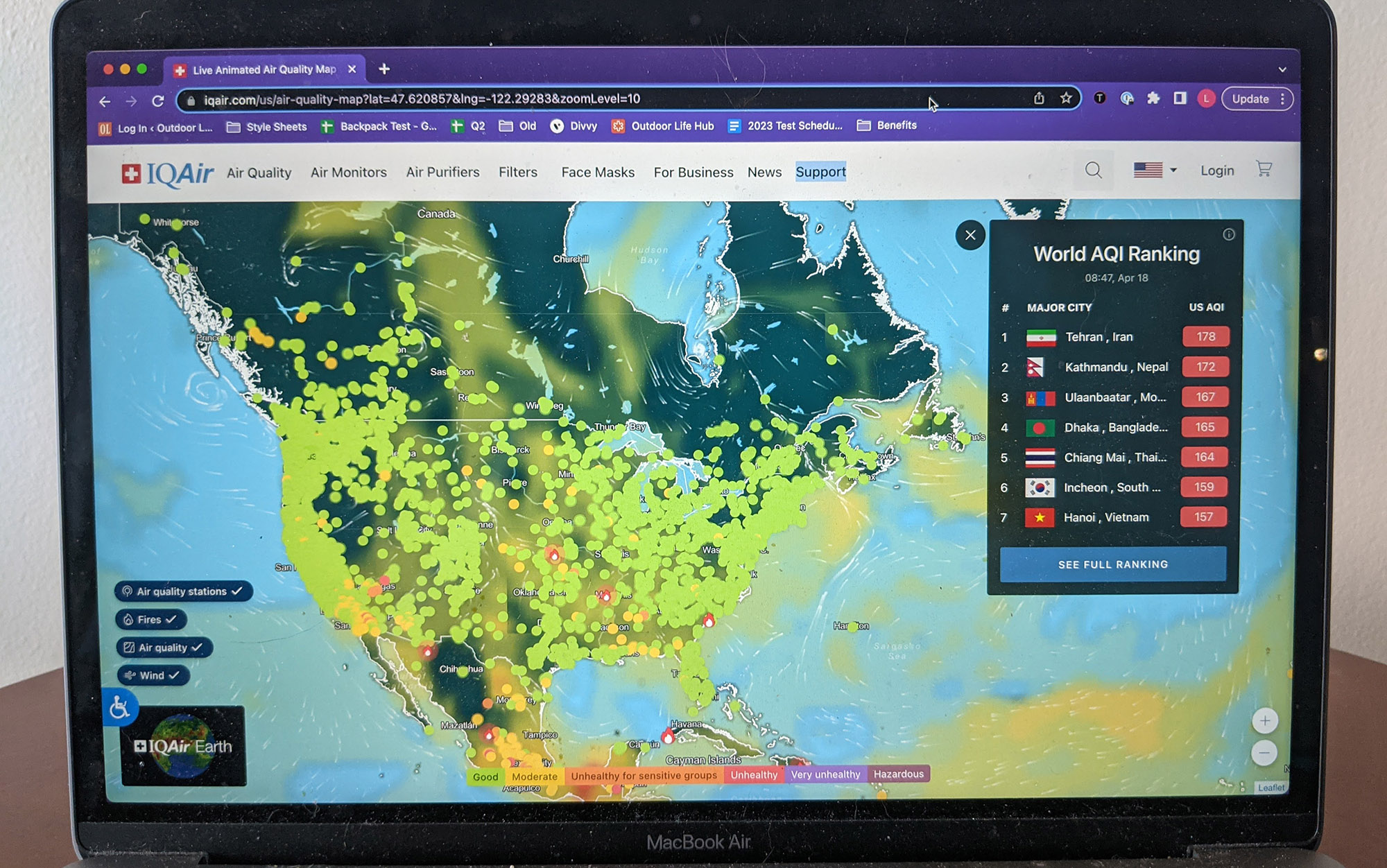The height and width of the screenshot is (868, 1387).
Task: Select the Support menu item
Action: tap(820, 172)
